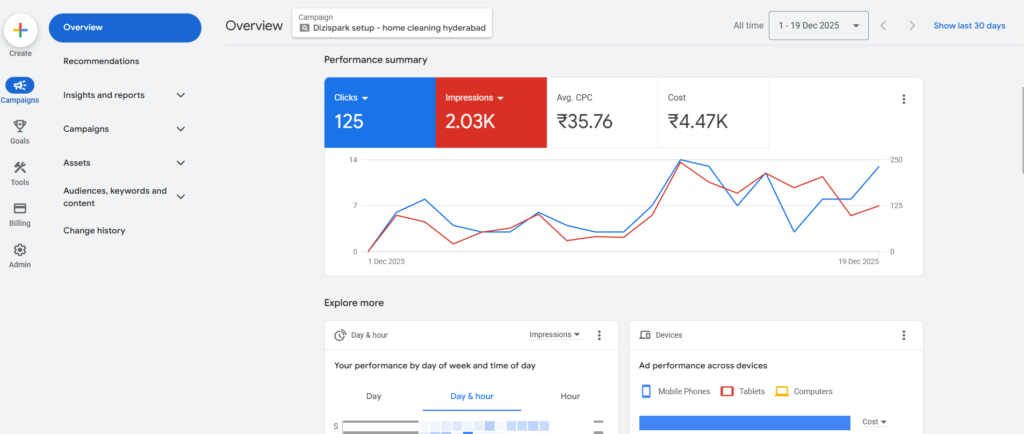Click the Performance summary heading
The width and height of the screenshot is (1024, 434).
click(x=376, y=60)
